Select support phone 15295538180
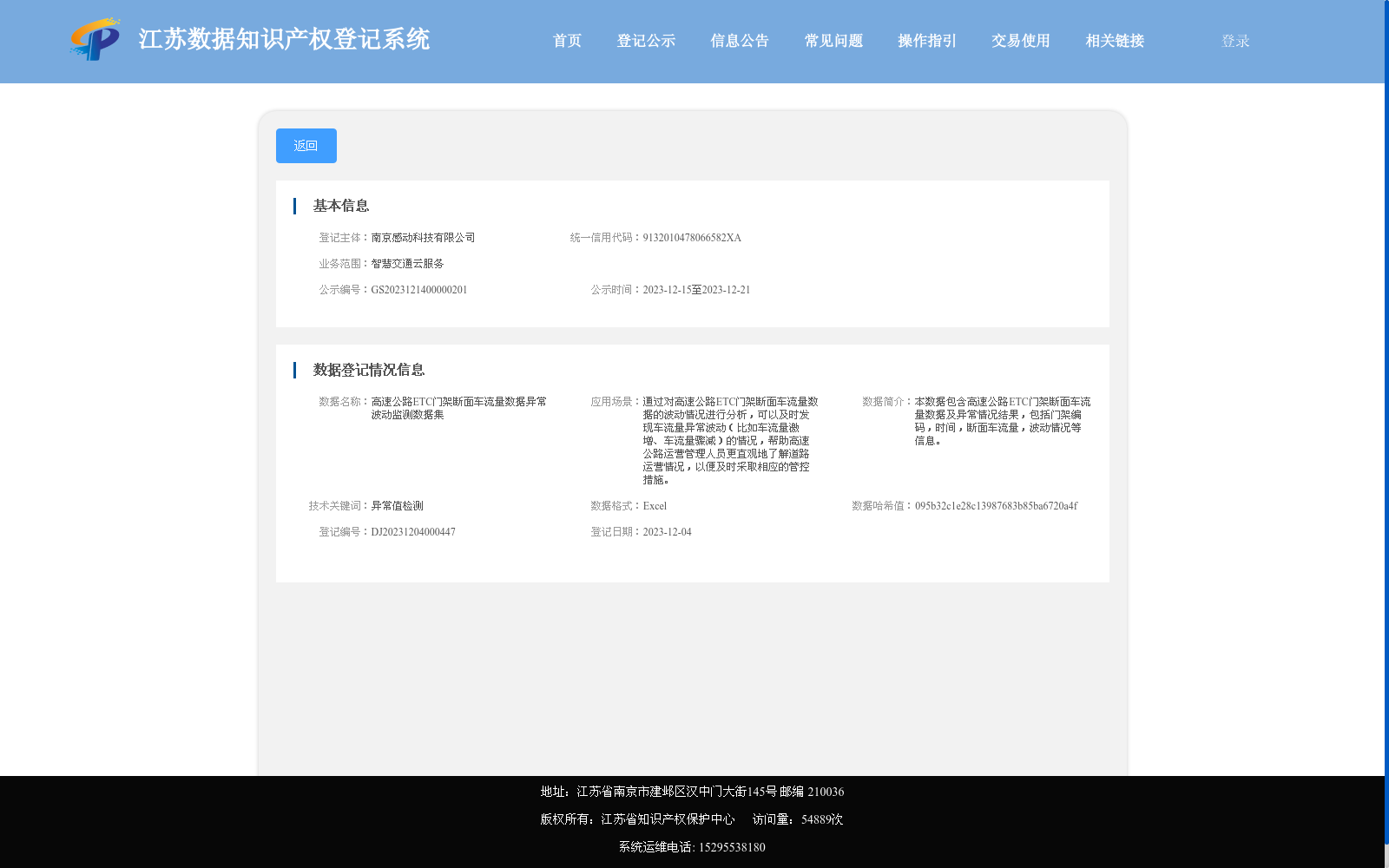The height and width of the screenshot is (868, 1389). [693, 847]
